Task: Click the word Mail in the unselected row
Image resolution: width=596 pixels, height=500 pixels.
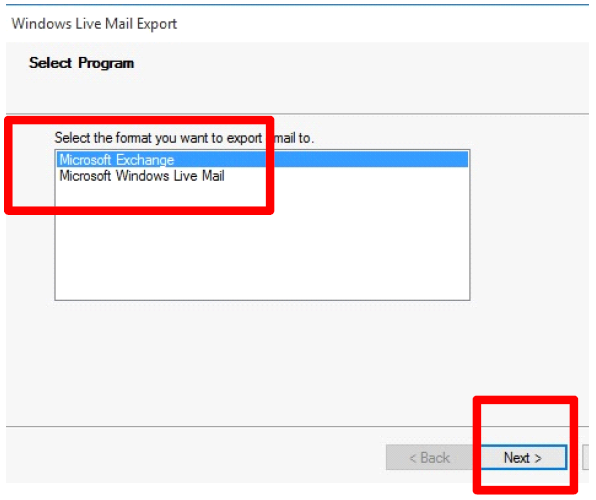Action: 213,176
